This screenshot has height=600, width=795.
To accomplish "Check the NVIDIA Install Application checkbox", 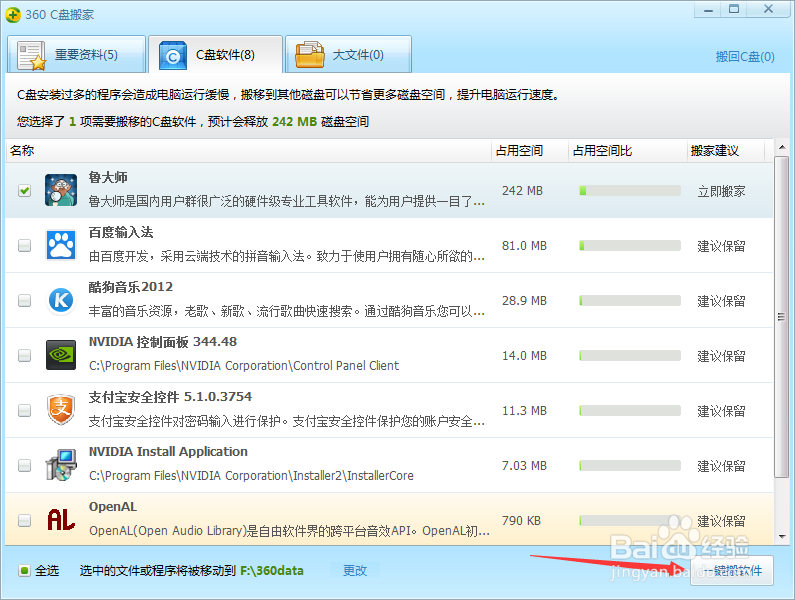I will (x=24, y=465).
